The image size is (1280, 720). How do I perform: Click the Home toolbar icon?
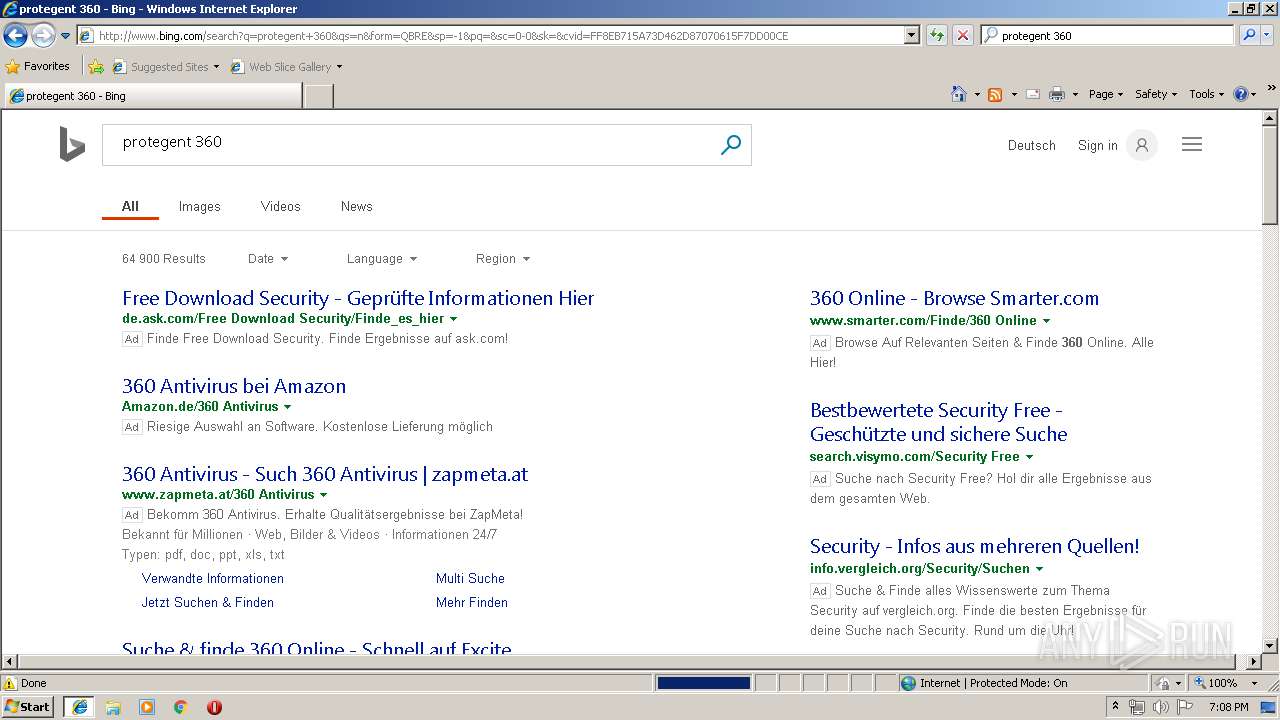(958, 94)
